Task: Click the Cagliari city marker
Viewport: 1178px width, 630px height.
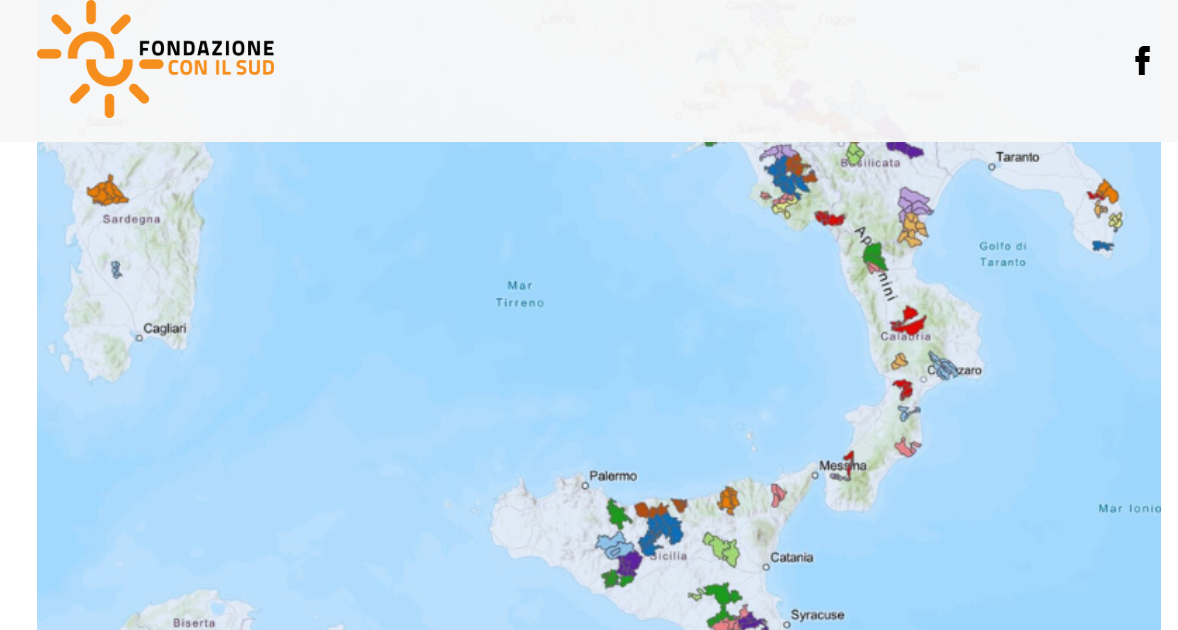Action: (x=140, y=338)
